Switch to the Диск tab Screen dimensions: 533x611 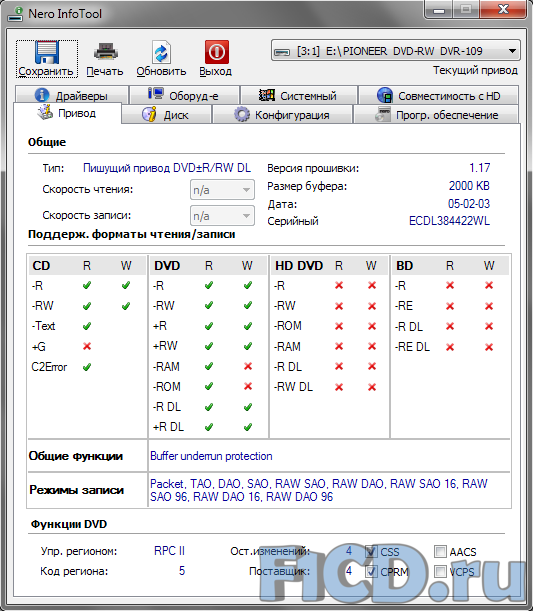coord(166,115)
